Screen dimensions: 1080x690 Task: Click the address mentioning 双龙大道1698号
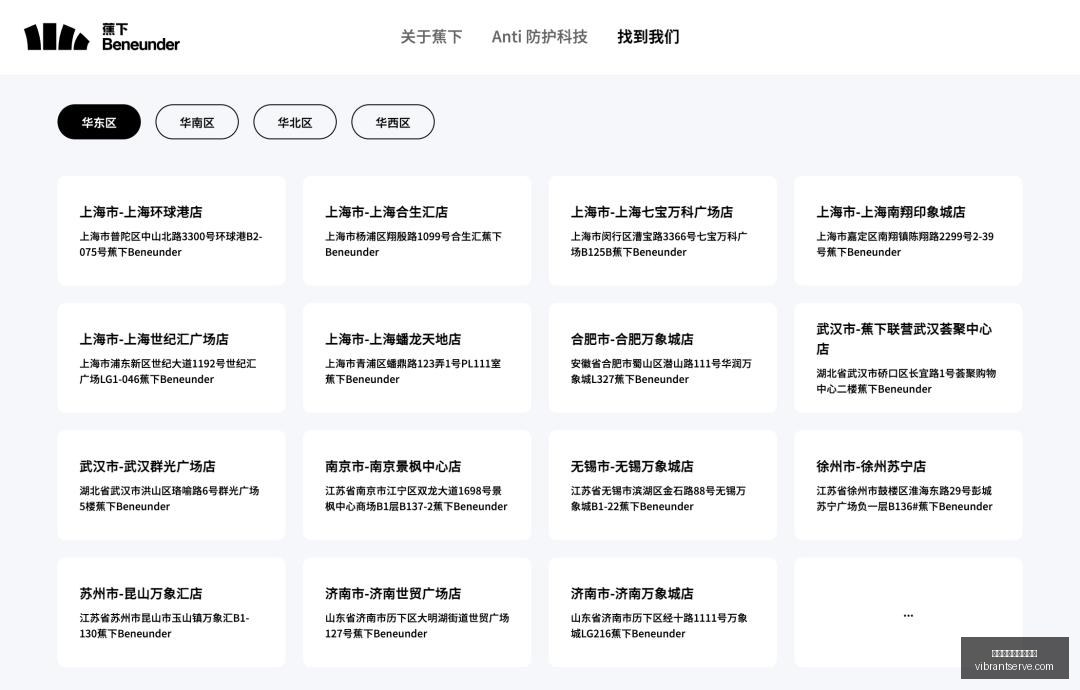pos(416,499)
